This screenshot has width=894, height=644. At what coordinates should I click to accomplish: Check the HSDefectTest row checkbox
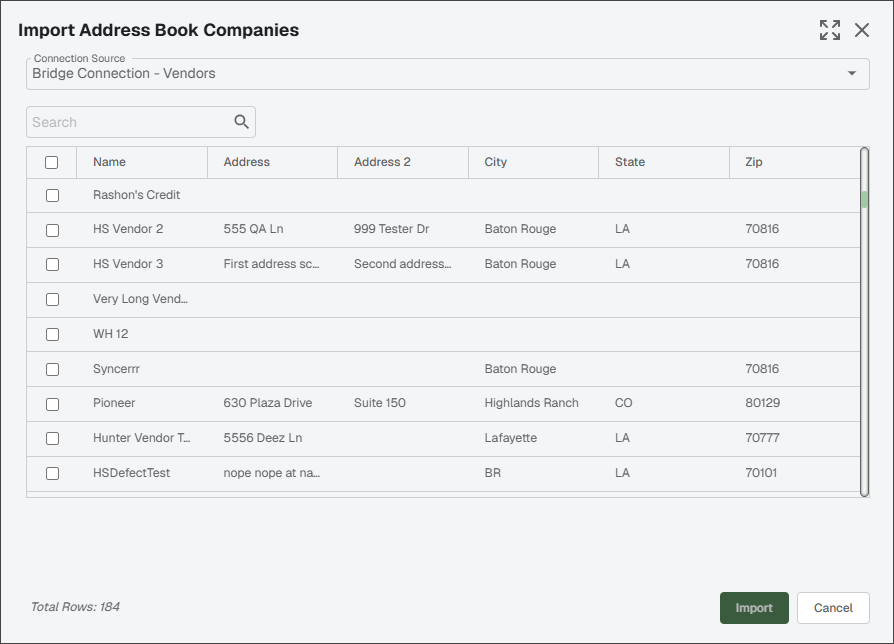52,474
